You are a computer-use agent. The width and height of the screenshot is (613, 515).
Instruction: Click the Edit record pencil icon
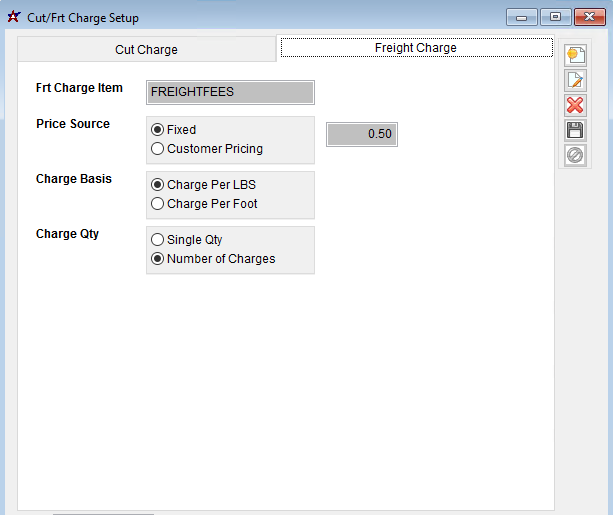pos(575,80)
